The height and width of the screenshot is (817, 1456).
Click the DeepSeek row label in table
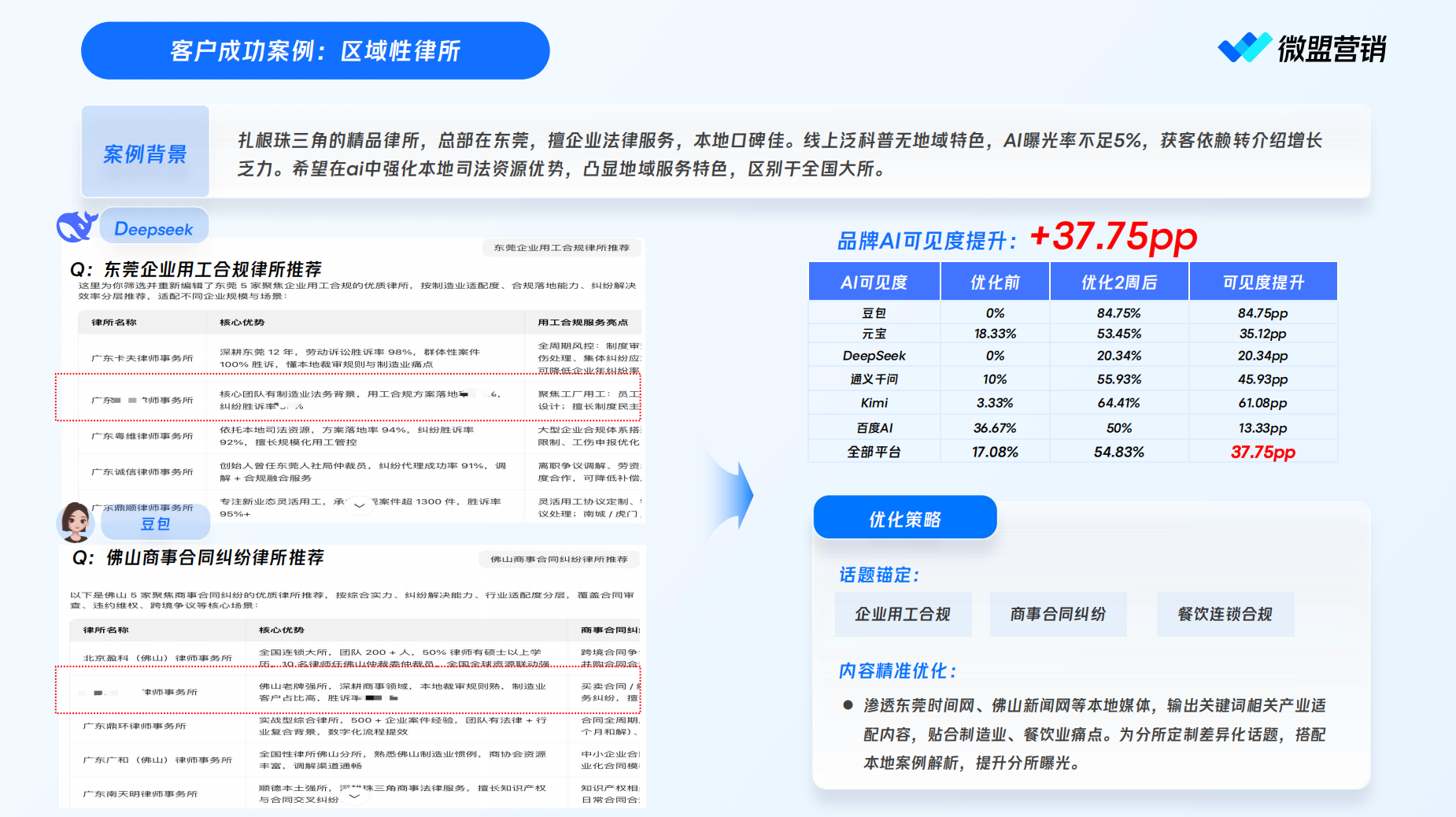click(x=874, y=356)
